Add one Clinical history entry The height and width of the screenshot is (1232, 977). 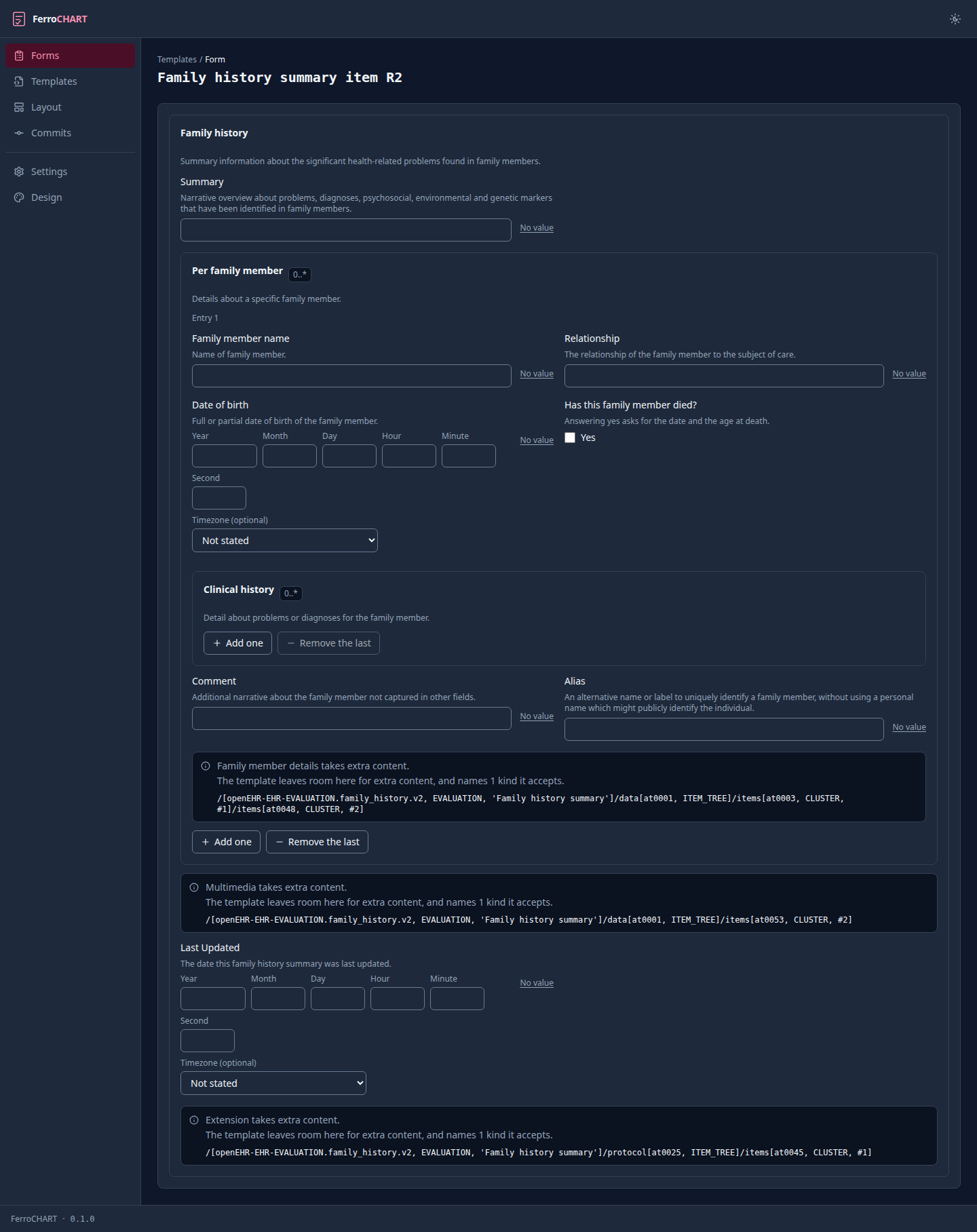coord(237,643)
